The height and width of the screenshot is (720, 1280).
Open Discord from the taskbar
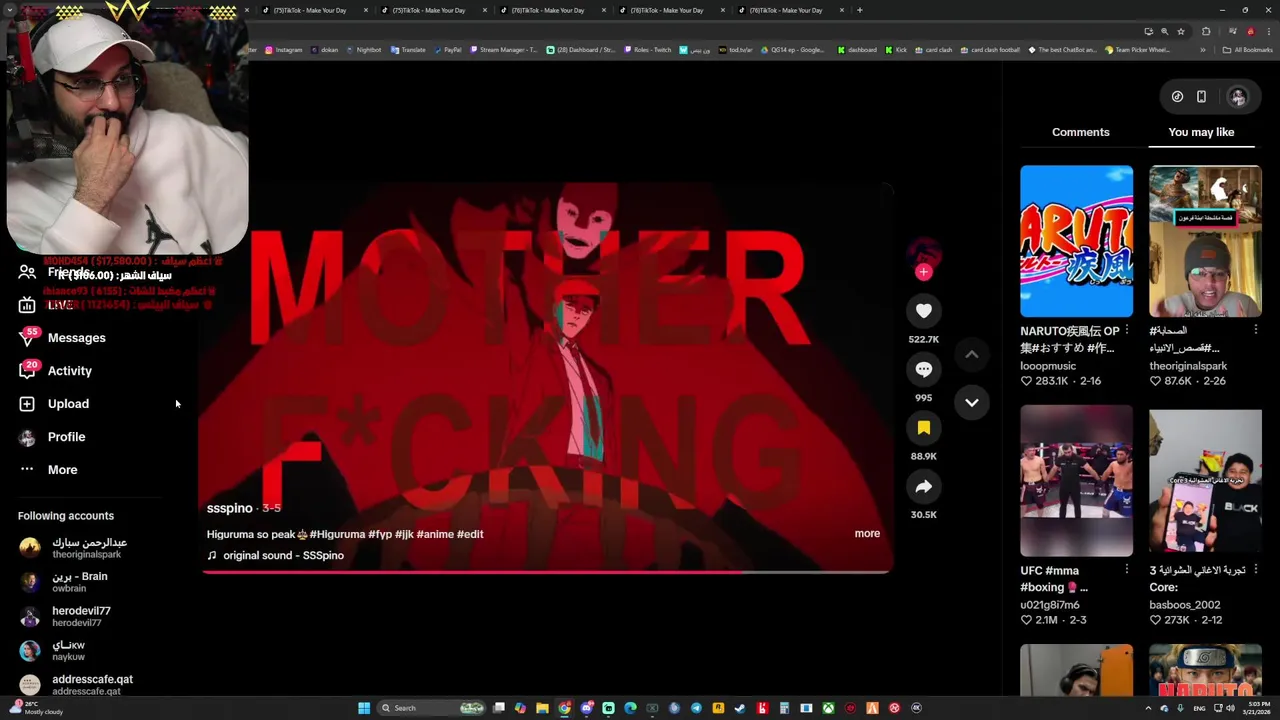coord(587,708)
